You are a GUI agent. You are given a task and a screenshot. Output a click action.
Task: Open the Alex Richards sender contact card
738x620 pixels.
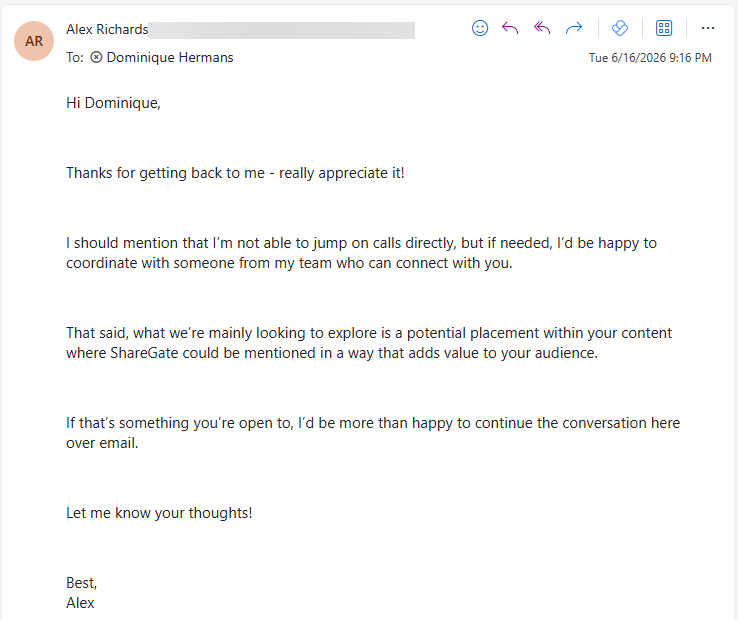[x=107, y=29]
